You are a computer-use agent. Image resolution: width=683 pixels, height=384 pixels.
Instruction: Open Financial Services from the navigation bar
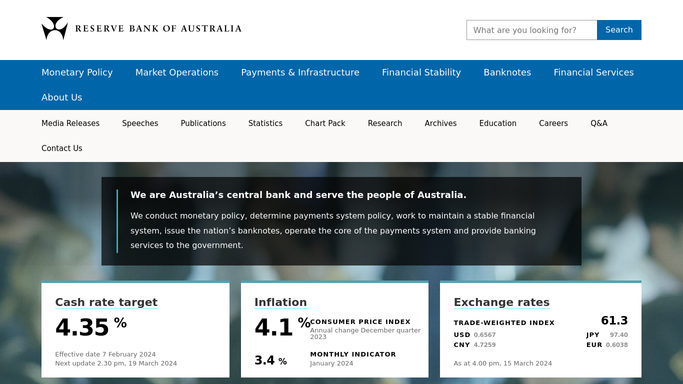click(593, 72)
